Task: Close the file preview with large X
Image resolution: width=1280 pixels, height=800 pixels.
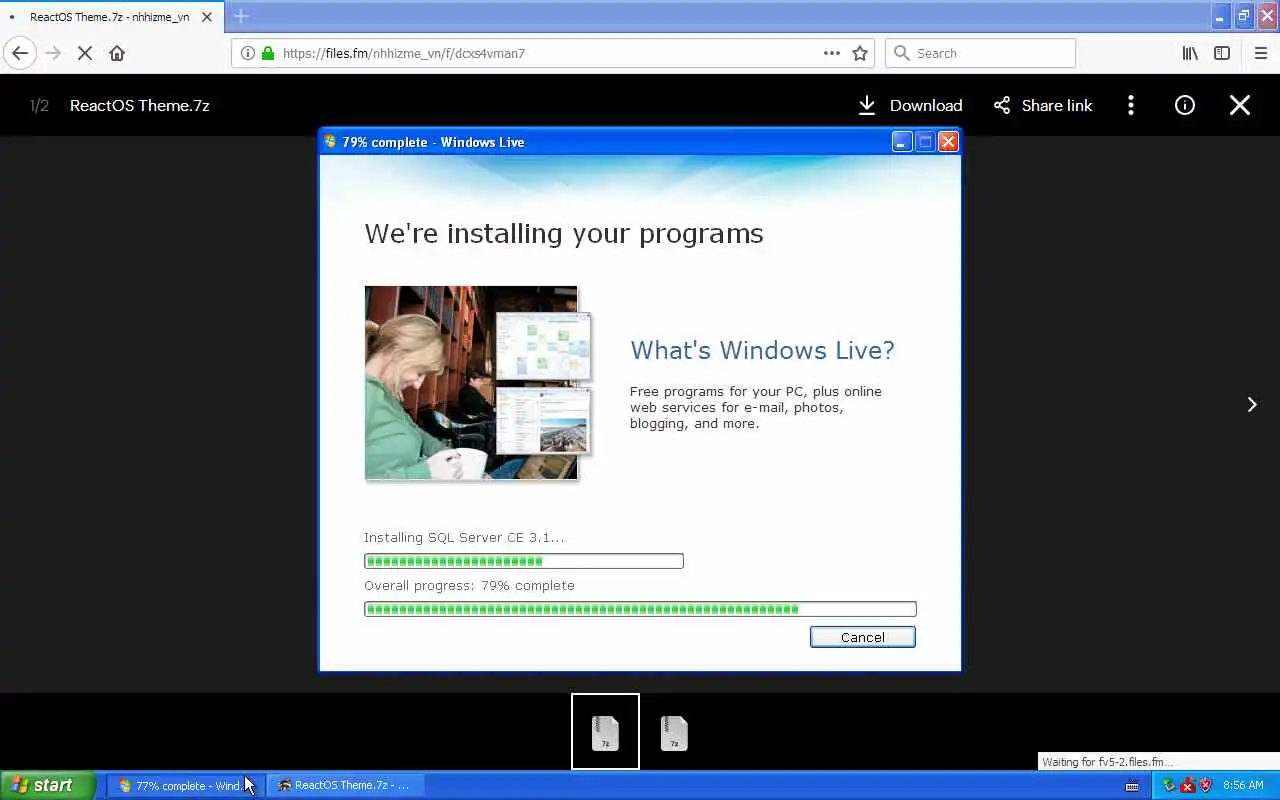Action: coord(1240,105)
